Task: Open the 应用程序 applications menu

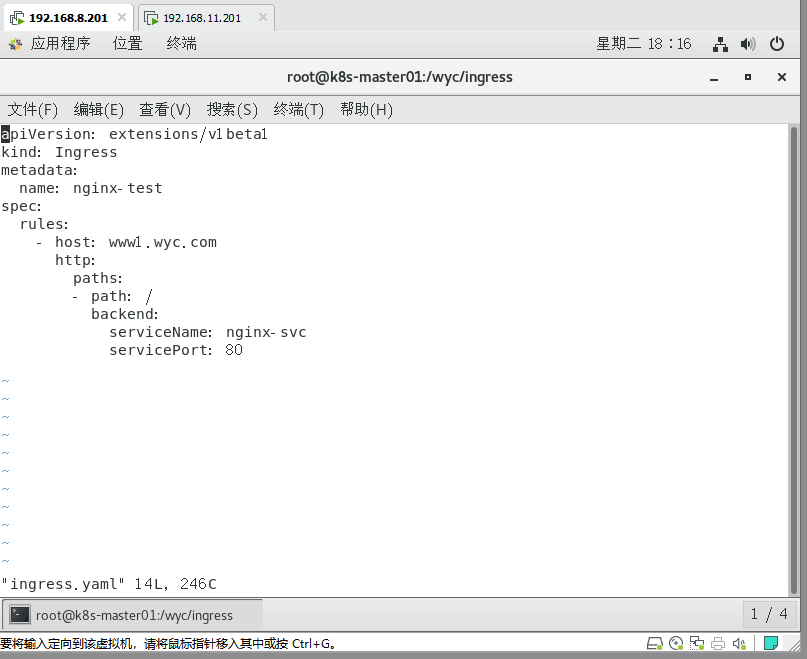Action: [60, 44]
